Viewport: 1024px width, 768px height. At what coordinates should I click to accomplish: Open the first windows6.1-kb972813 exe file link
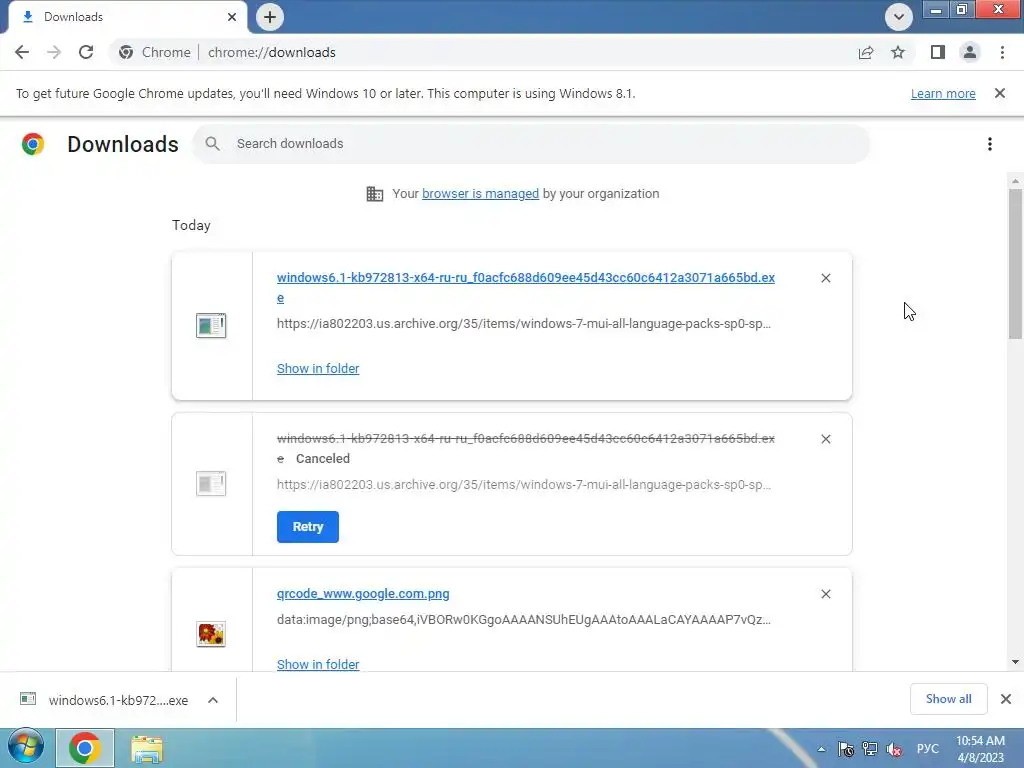click(526, 287)
